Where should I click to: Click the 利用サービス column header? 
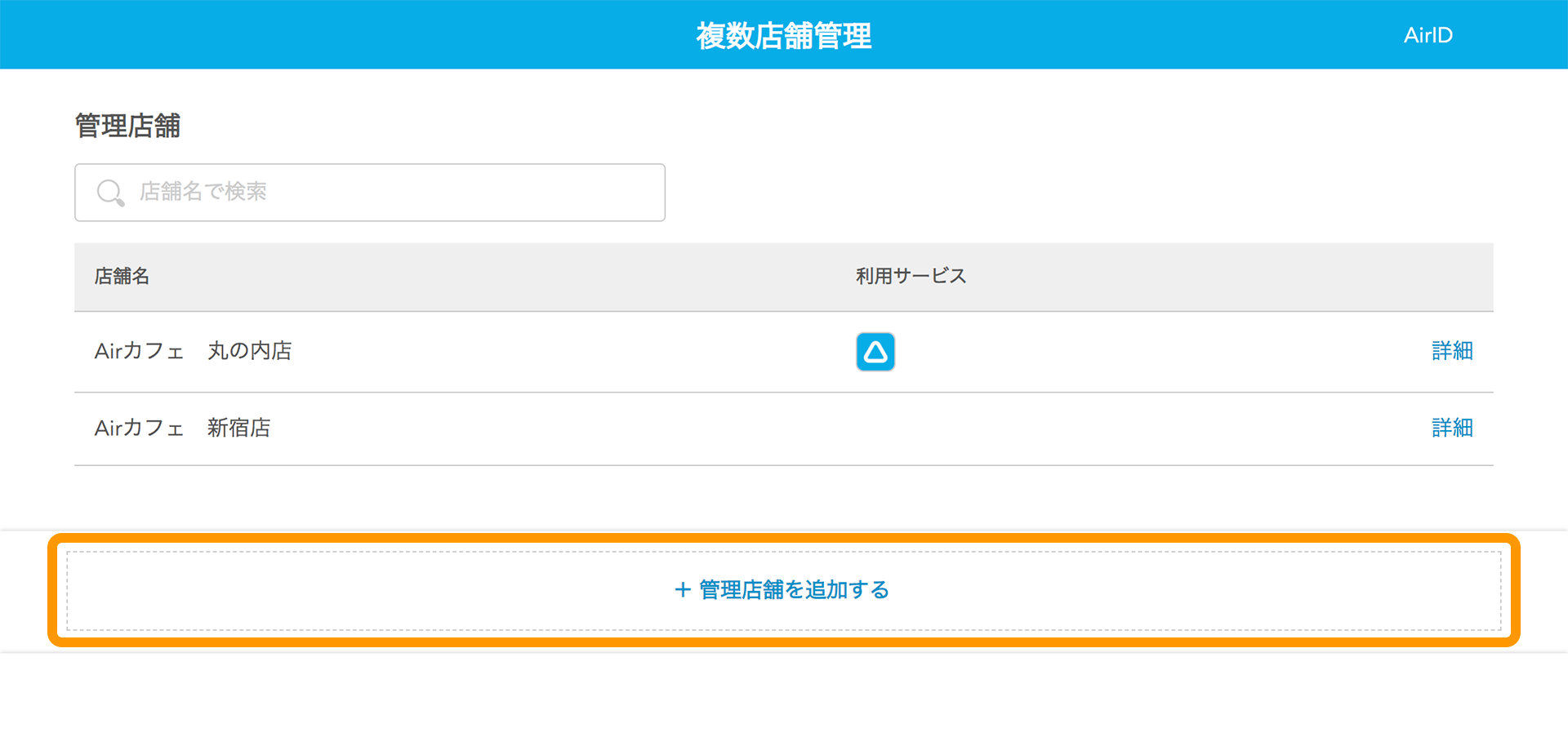click(911, 277)
